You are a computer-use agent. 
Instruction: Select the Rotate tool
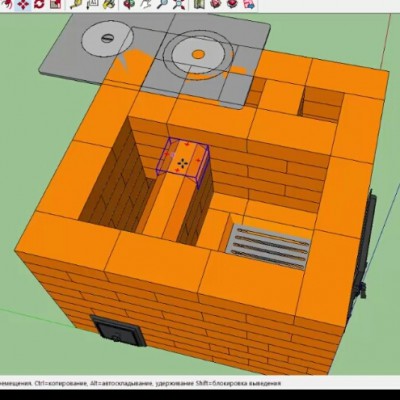point(39,4)
